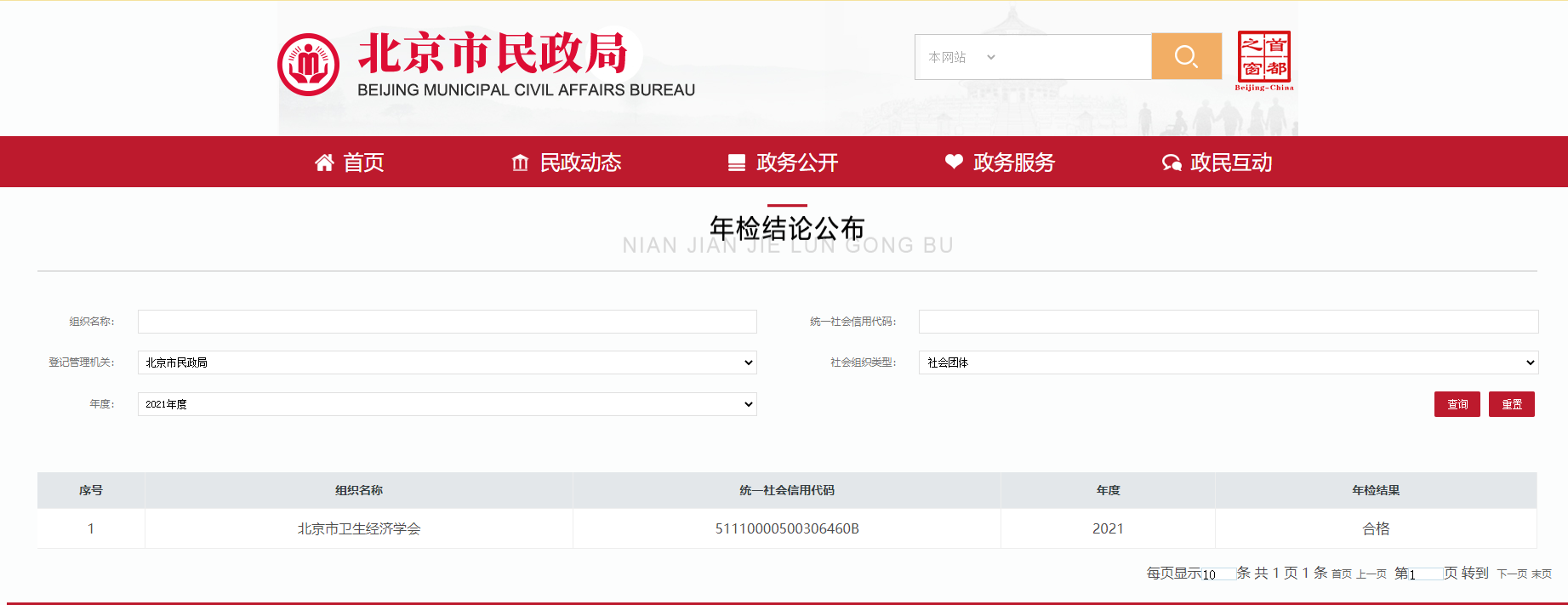Viewport: 1568px width, 605px height.
Task: Click the document icon beside 政务公开
Action: tap(737, 163)
